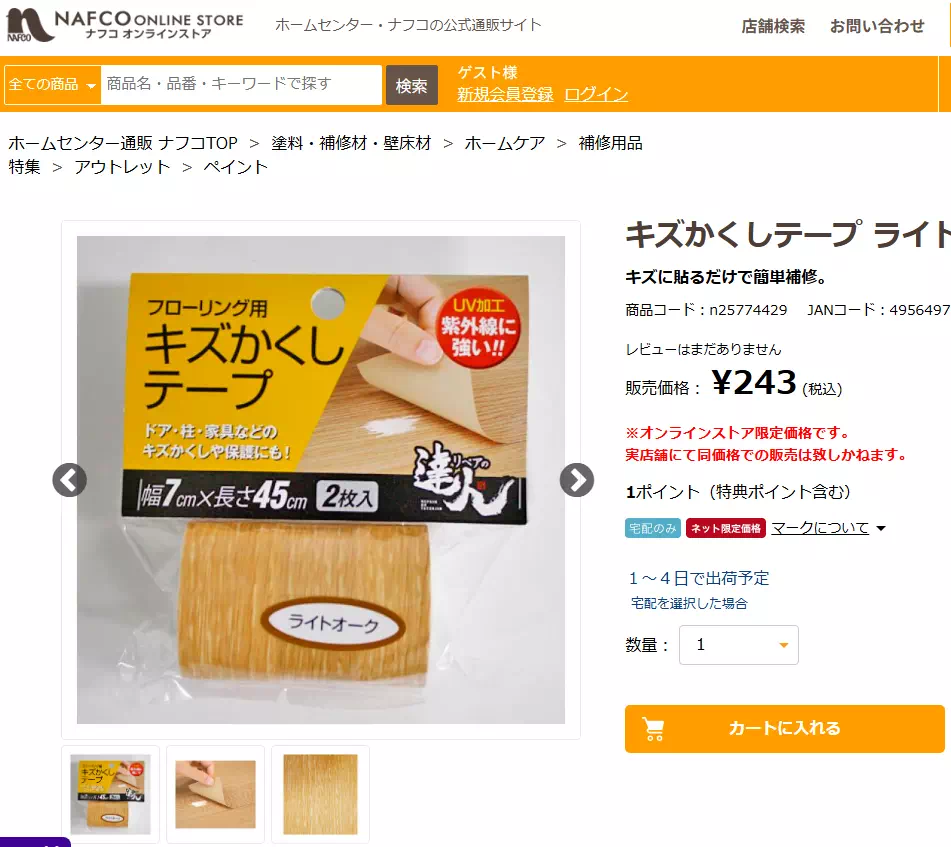Select the tape application thumbnail
This screenshot has height=847, width=951.
215,794
